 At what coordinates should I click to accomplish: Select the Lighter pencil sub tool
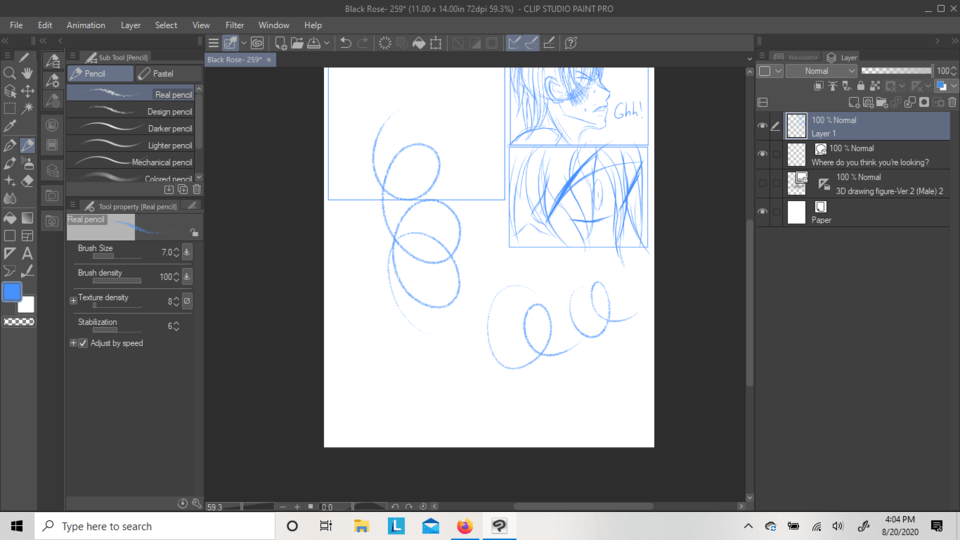(x=130, y=145)
